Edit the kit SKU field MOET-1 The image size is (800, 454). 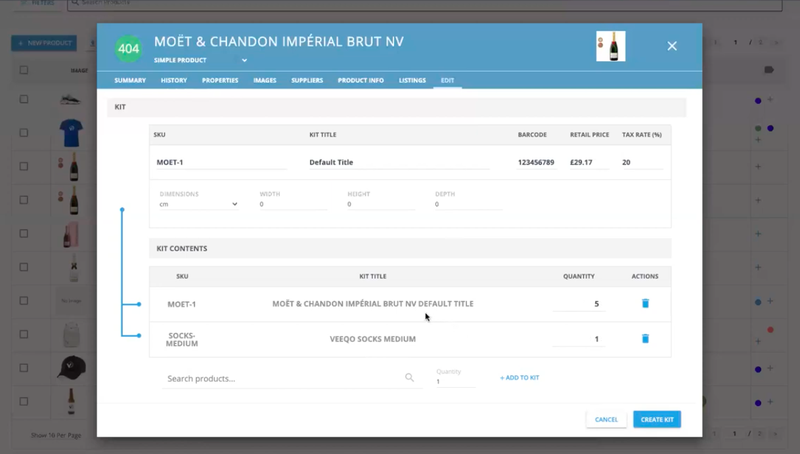click(221, 162)
